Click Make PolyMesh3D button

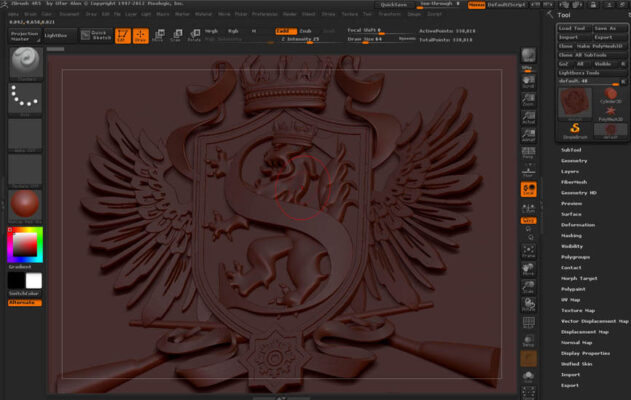pyautogui.click(x=600, y=46)
